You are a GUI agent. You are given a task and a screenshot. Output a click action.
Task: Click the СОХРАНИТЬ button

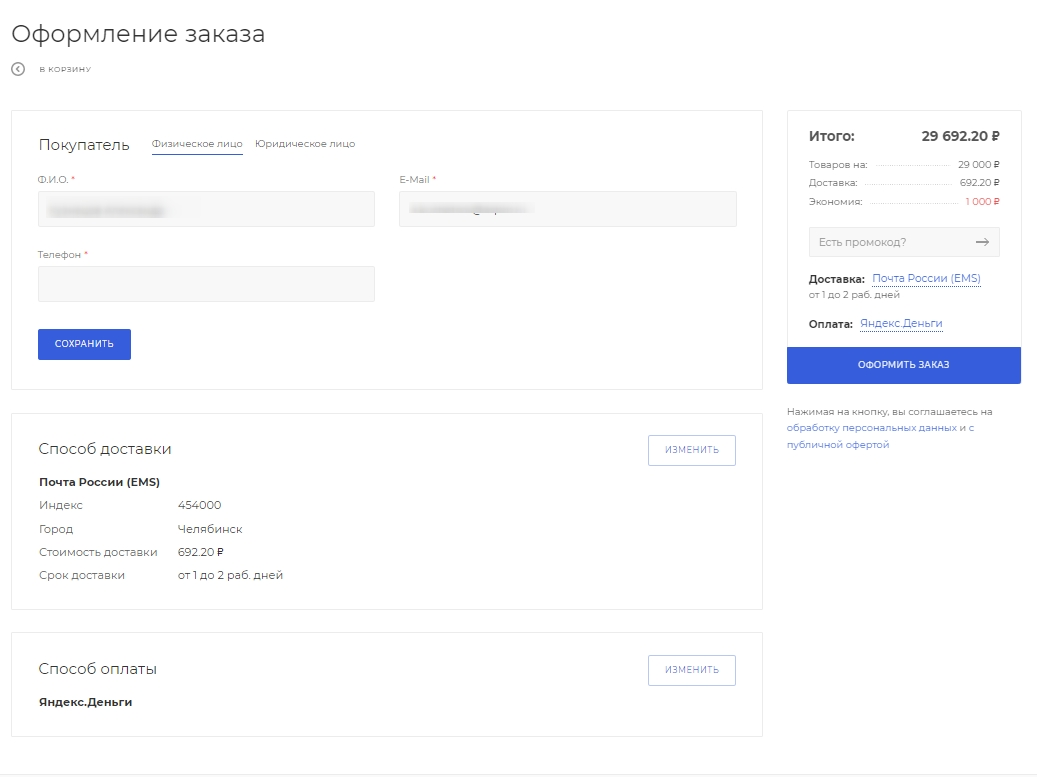pos(84,344)
